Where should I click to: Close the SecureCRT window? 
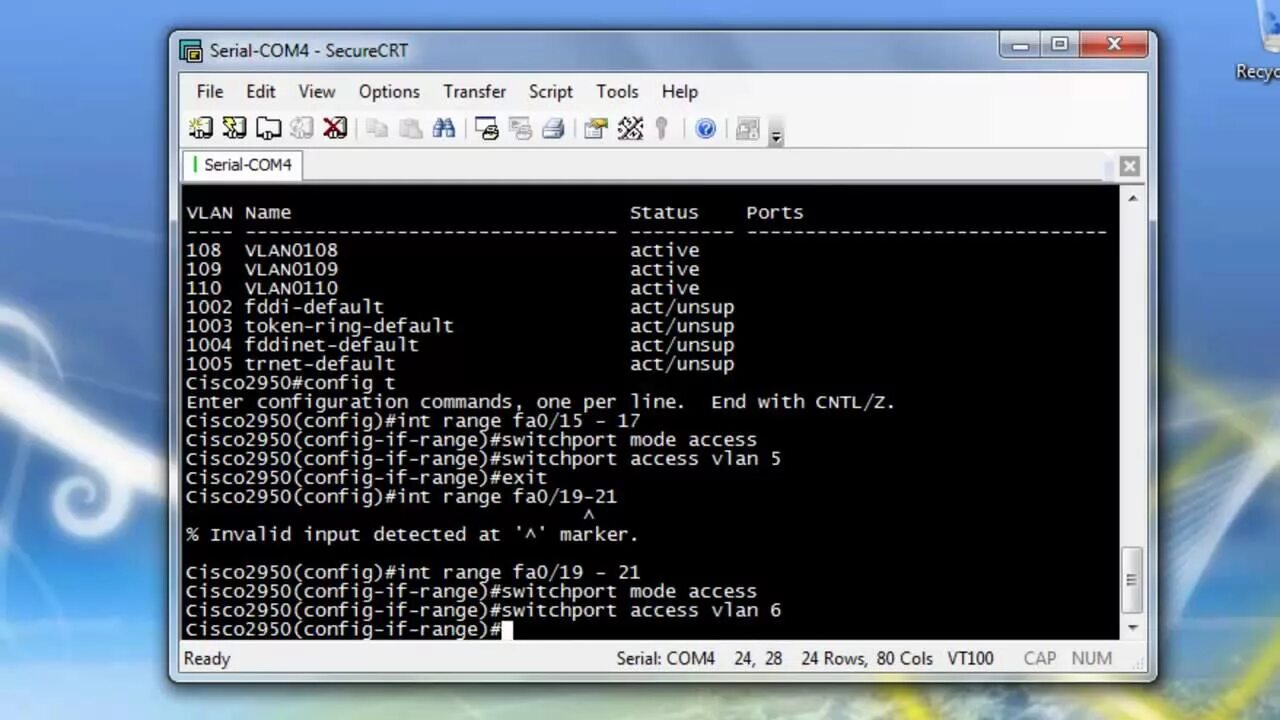[1115, 45]
